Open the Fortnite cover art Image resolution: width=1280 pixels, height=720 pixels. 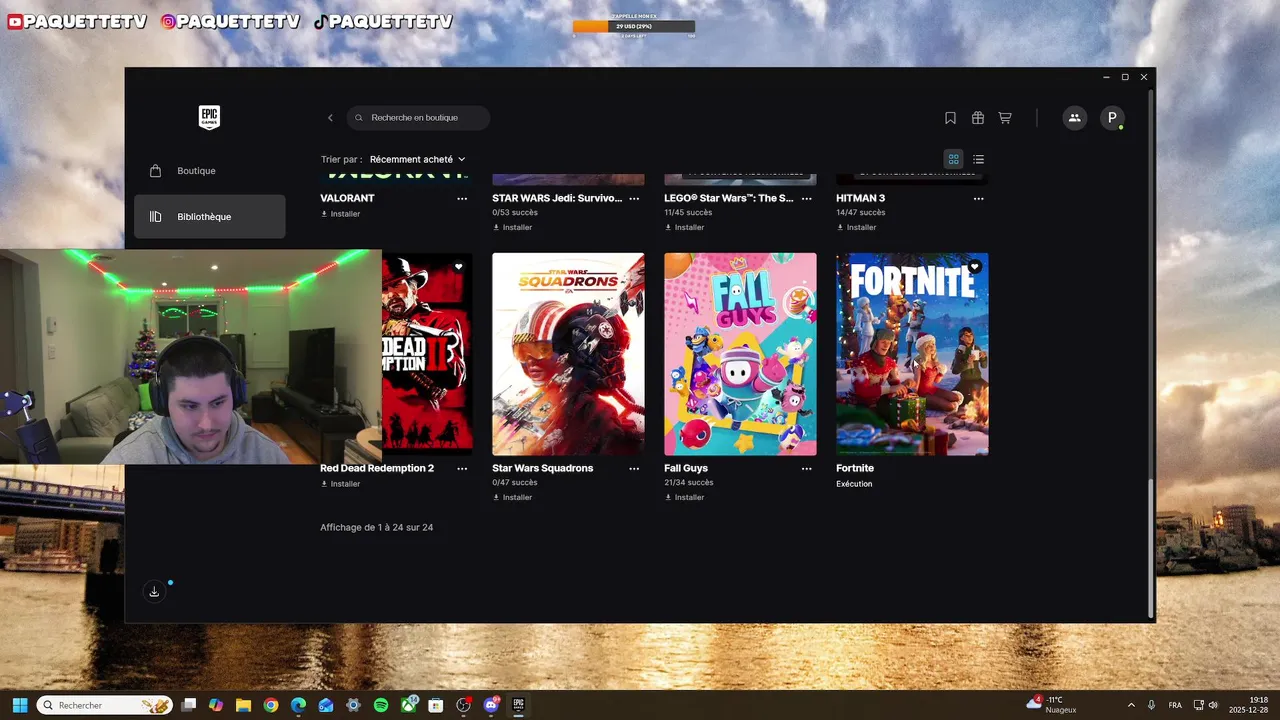tap(912, 354)
